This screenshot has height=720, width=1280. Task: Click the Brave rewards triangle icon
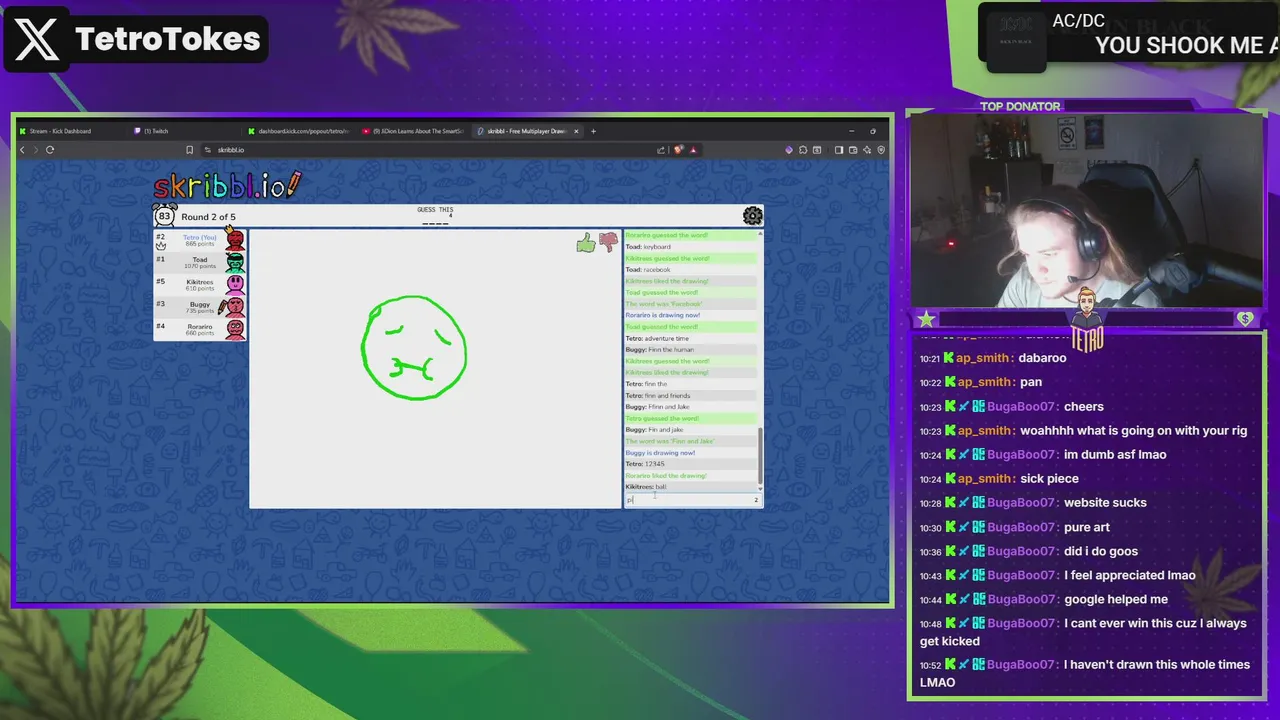[693, 150]
